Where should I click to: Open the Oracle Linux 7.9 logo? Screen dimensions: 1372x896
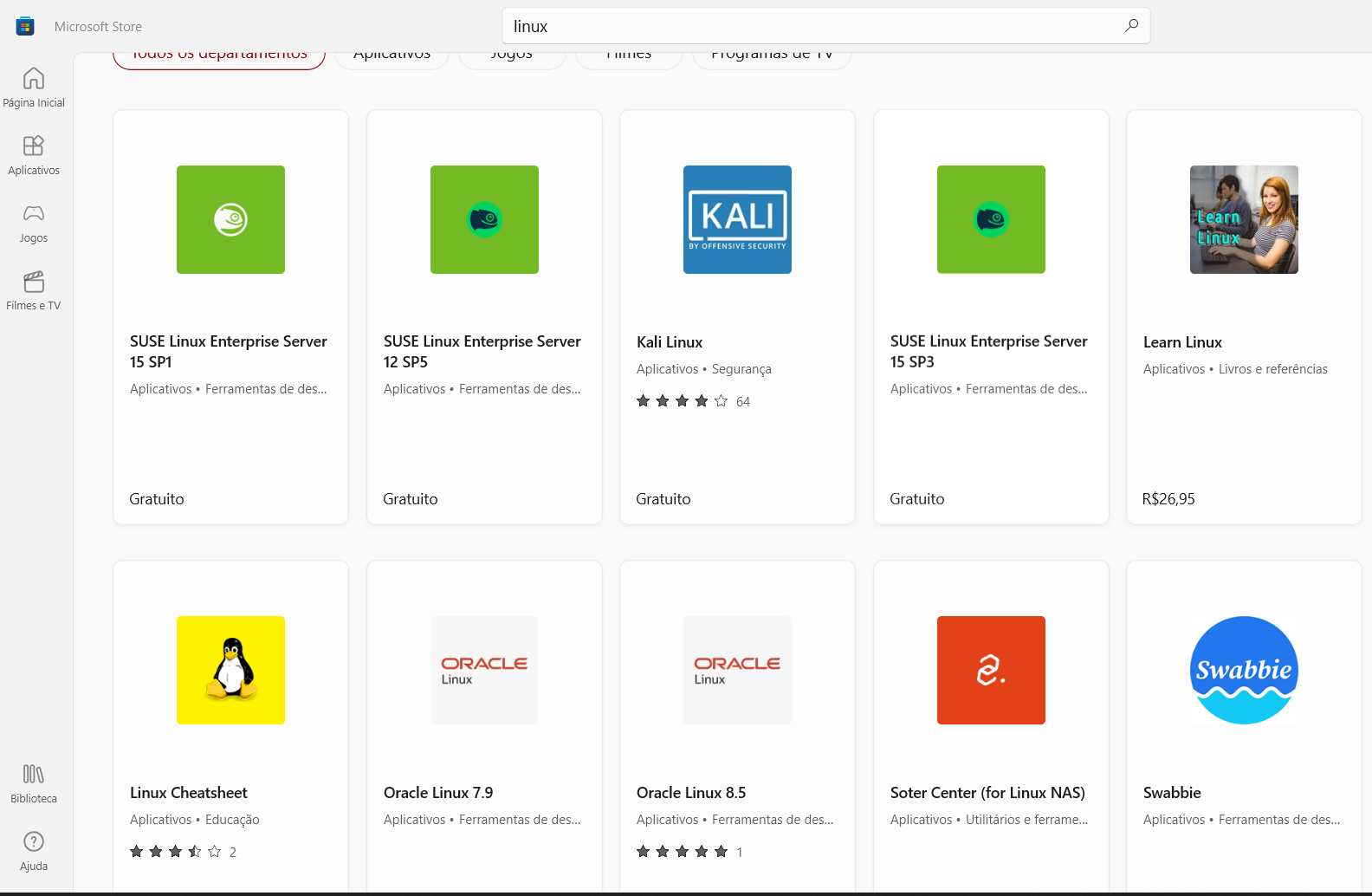coord(484,670)
